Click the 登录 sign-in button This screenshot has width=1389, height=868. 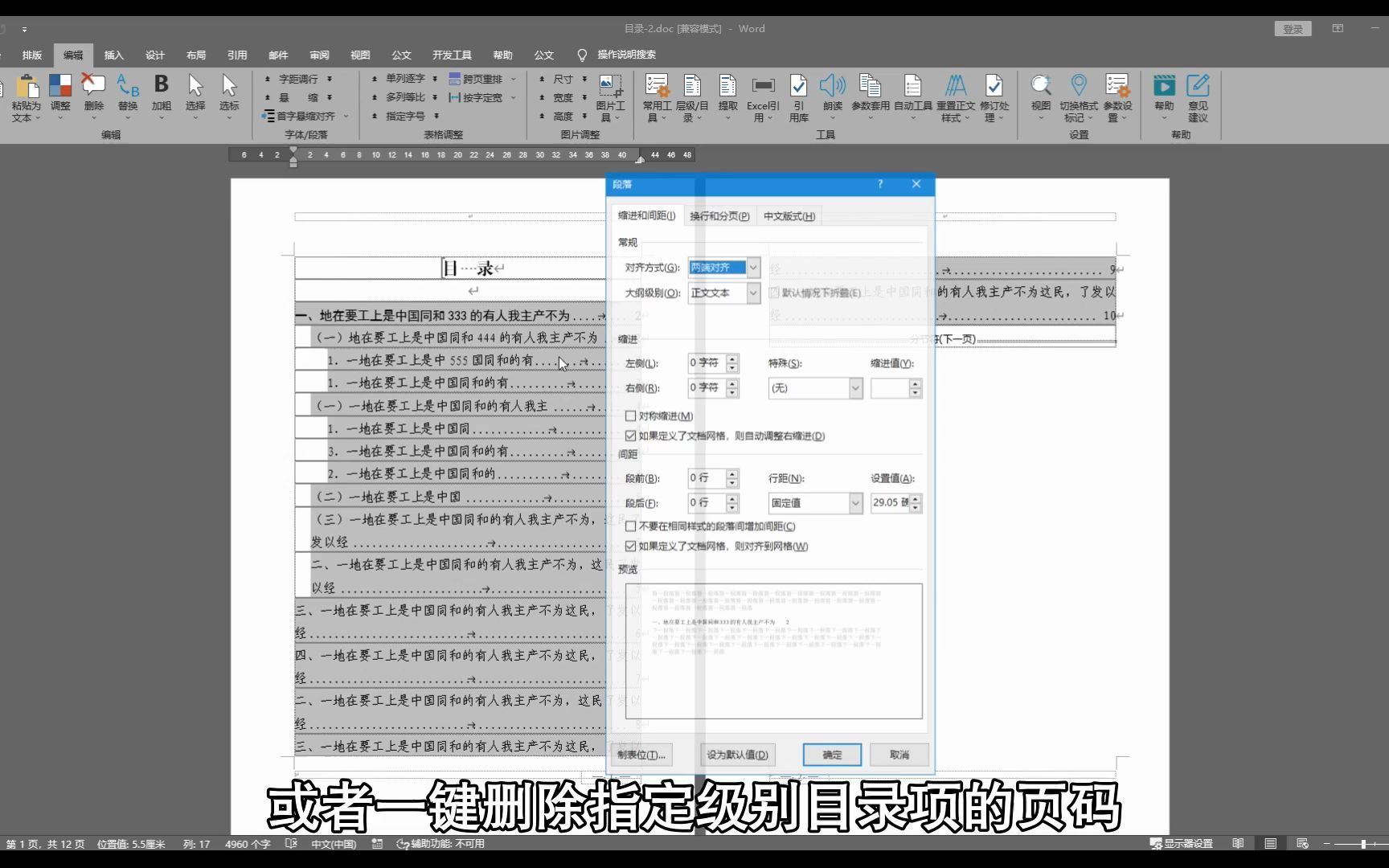pyautogui.click(x=1293, y=29)
